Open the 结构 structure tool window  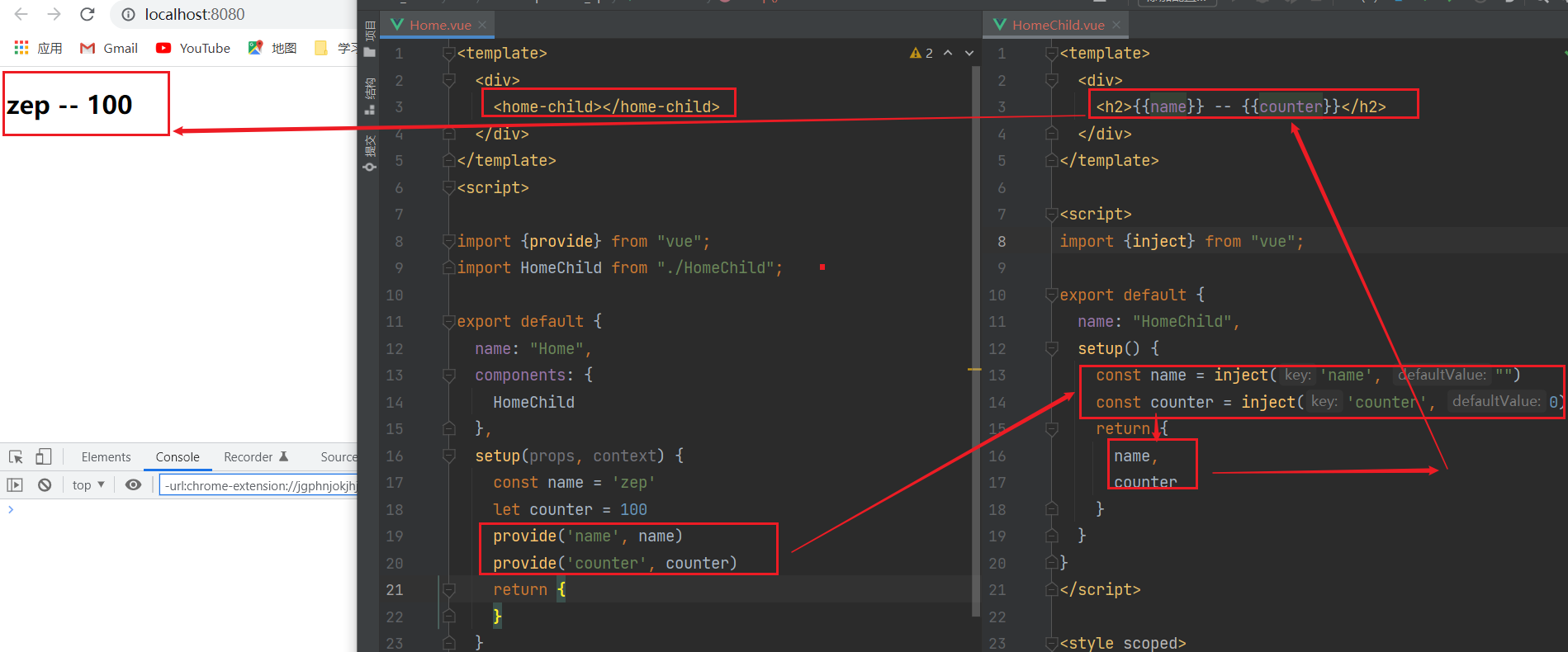(x=369, y=96)
